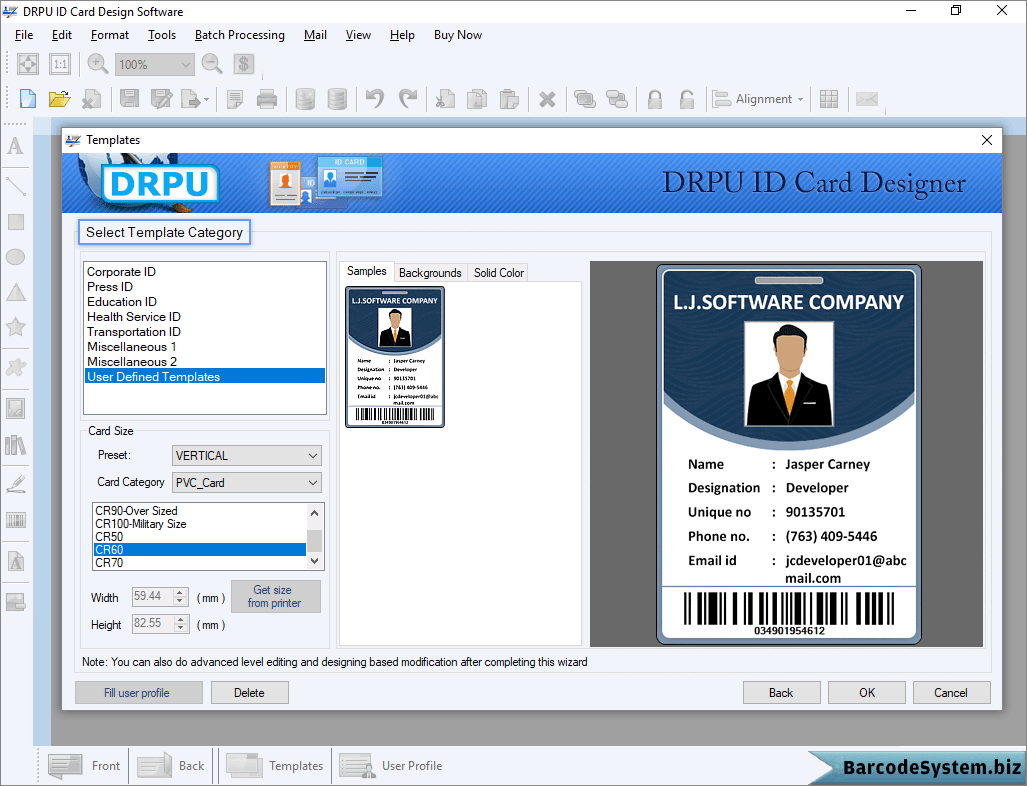1027x786 pixels.
Task: Select the Line drawing tool
Action: click(x=15, y=187)
